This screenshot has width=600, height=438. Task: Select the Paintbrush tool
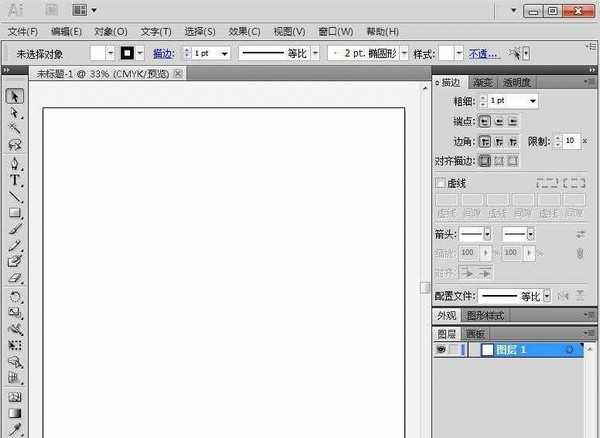coord(16,229)
